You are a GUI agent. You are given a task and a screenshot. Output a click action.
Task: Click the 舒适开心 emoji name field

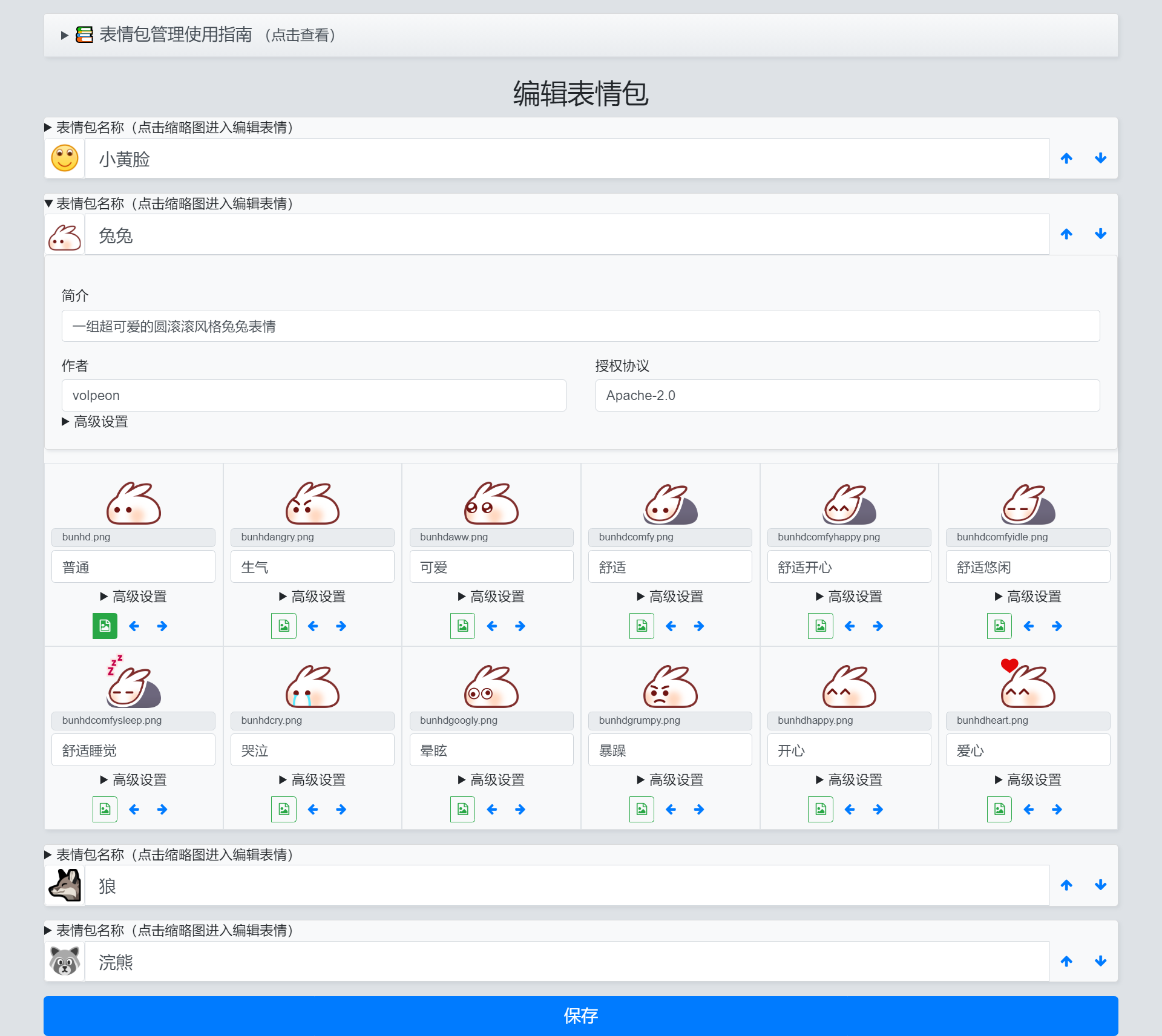click(x=849, y=567)
